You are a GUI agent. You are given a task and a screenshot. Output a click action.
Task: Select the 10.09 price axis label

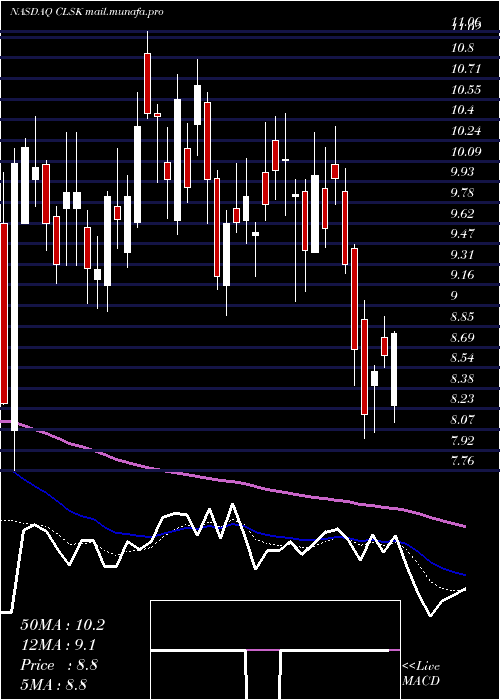(466, 152)
